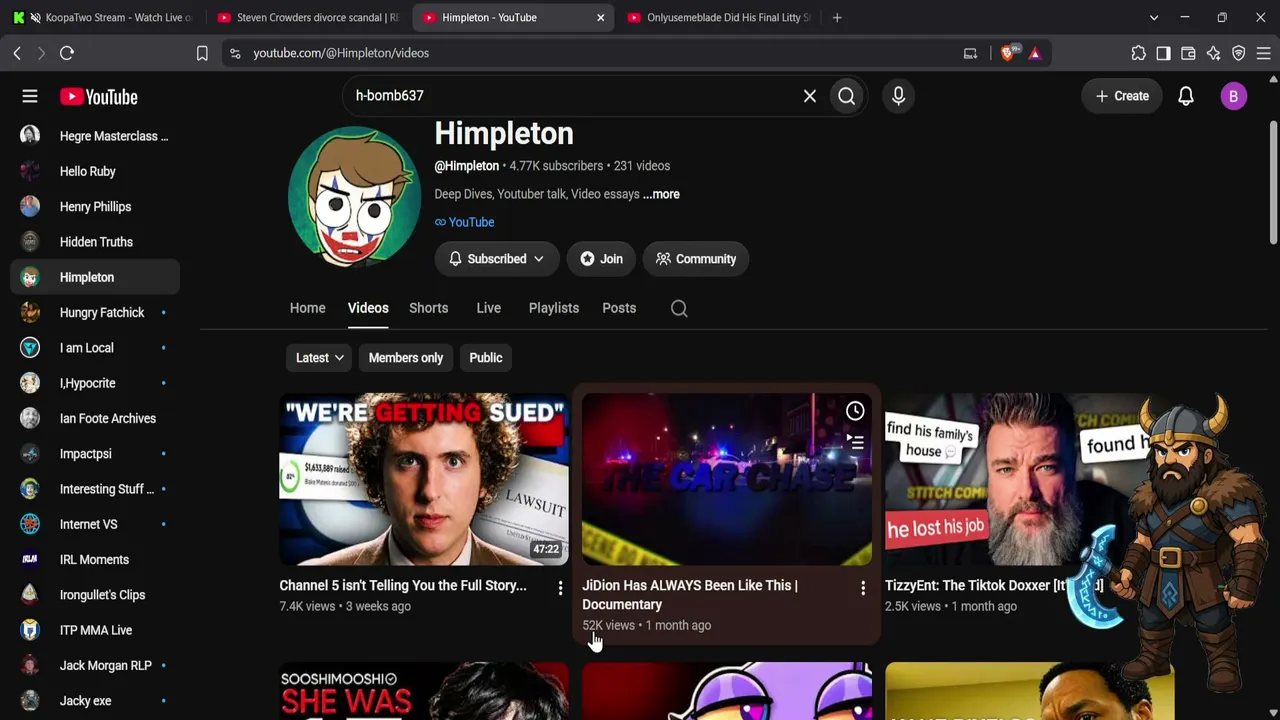Open a new browser tab
The width and height of the screenshot is (1280, 720).
coord(837,17)
